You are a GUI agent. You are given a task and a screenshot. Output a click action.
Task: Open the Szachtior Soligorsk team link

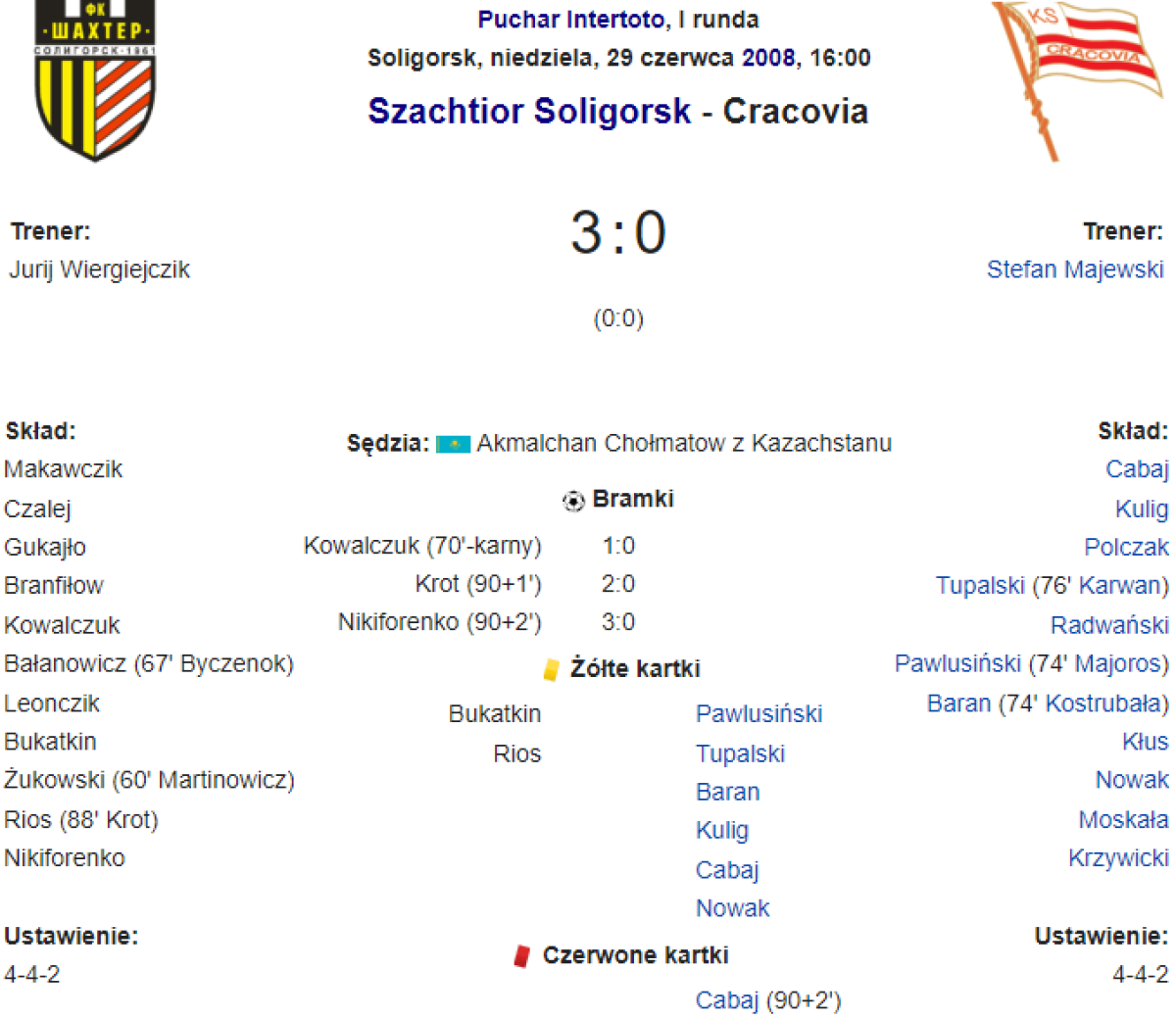(x=529, y=112)
